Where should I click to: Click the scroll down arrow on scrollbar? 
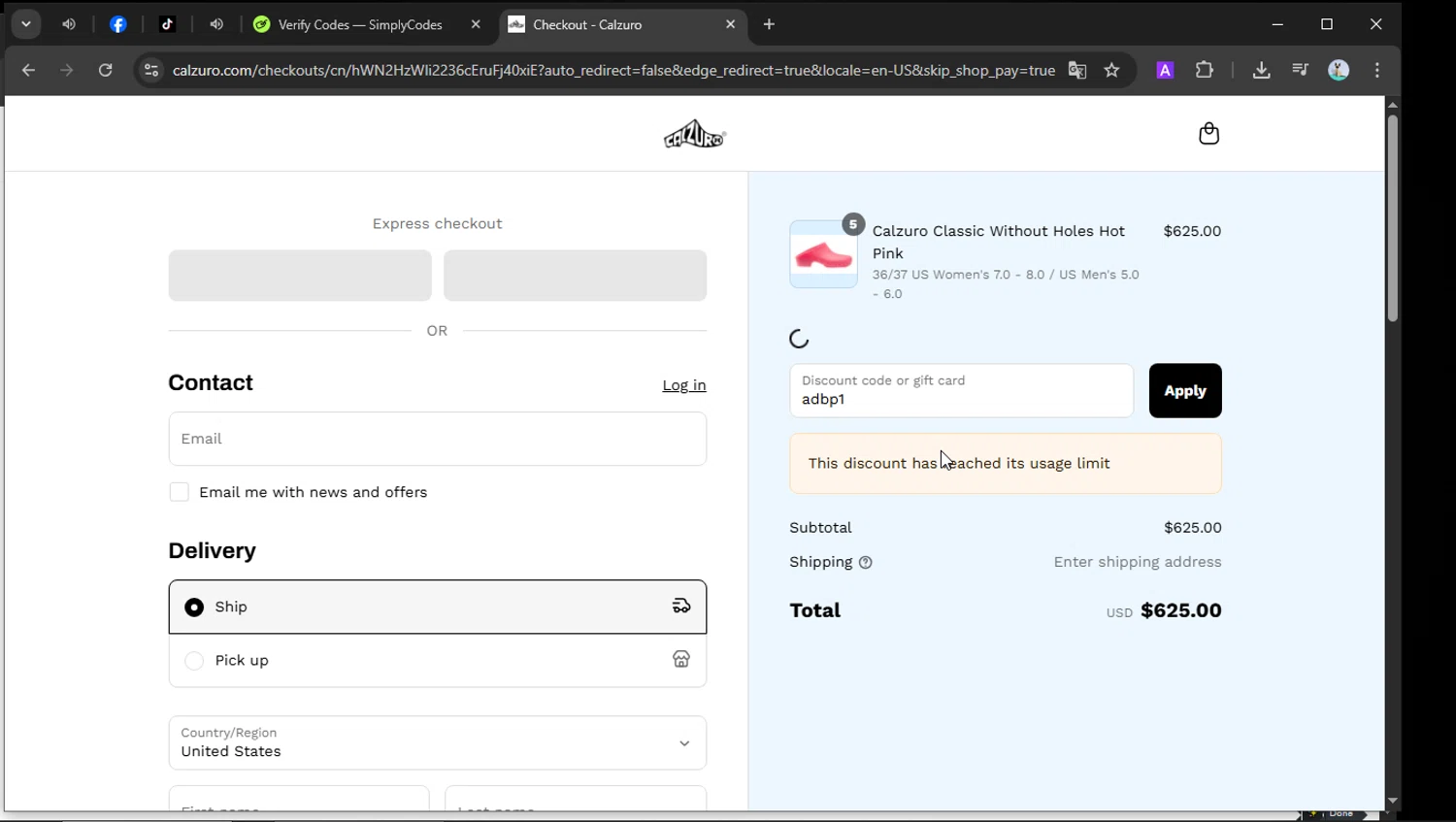point(1393,802)
